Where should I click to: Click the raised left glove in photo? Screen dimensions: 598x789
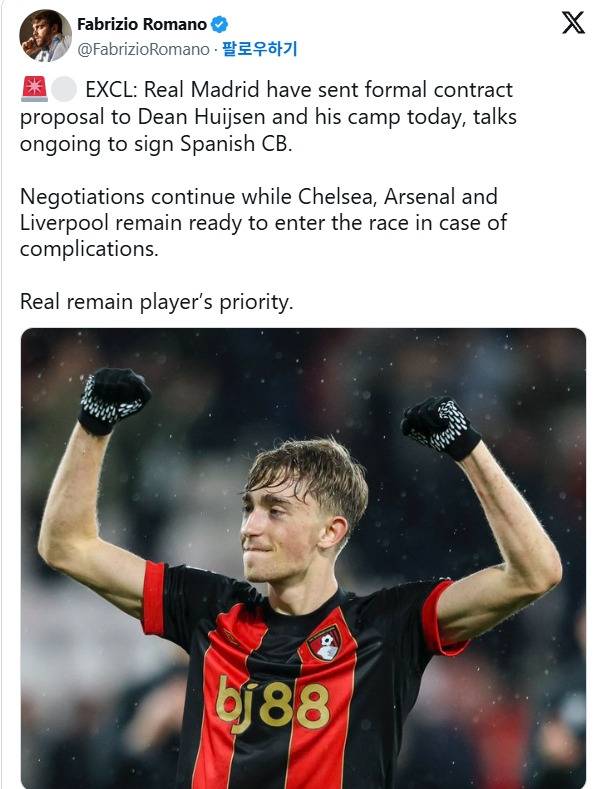point(114,401)
